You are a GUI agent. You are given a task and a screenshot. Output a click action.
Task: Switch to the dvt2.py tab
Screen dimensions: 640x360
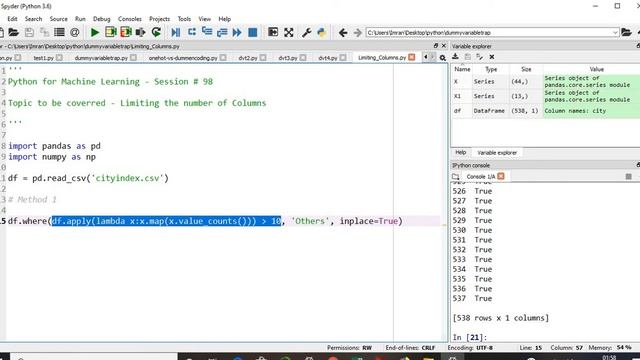[x=248, y=58]
